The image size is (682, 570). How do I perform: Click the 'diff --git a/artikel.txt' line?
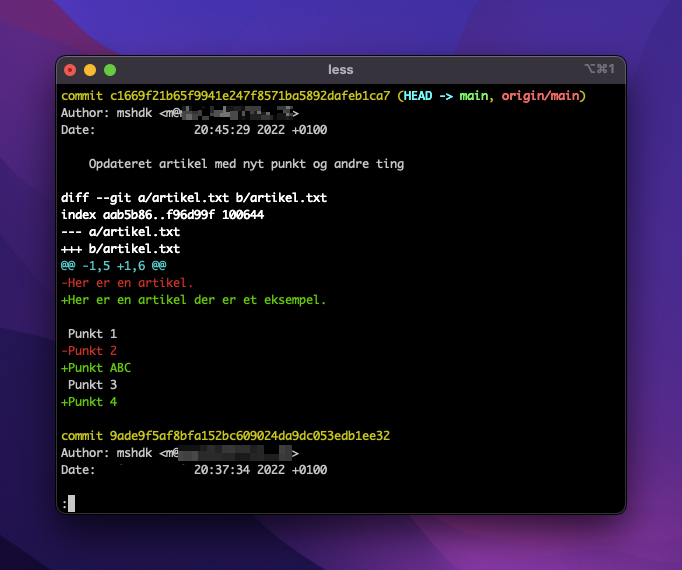pyautogui.click(x=194, y=198)
